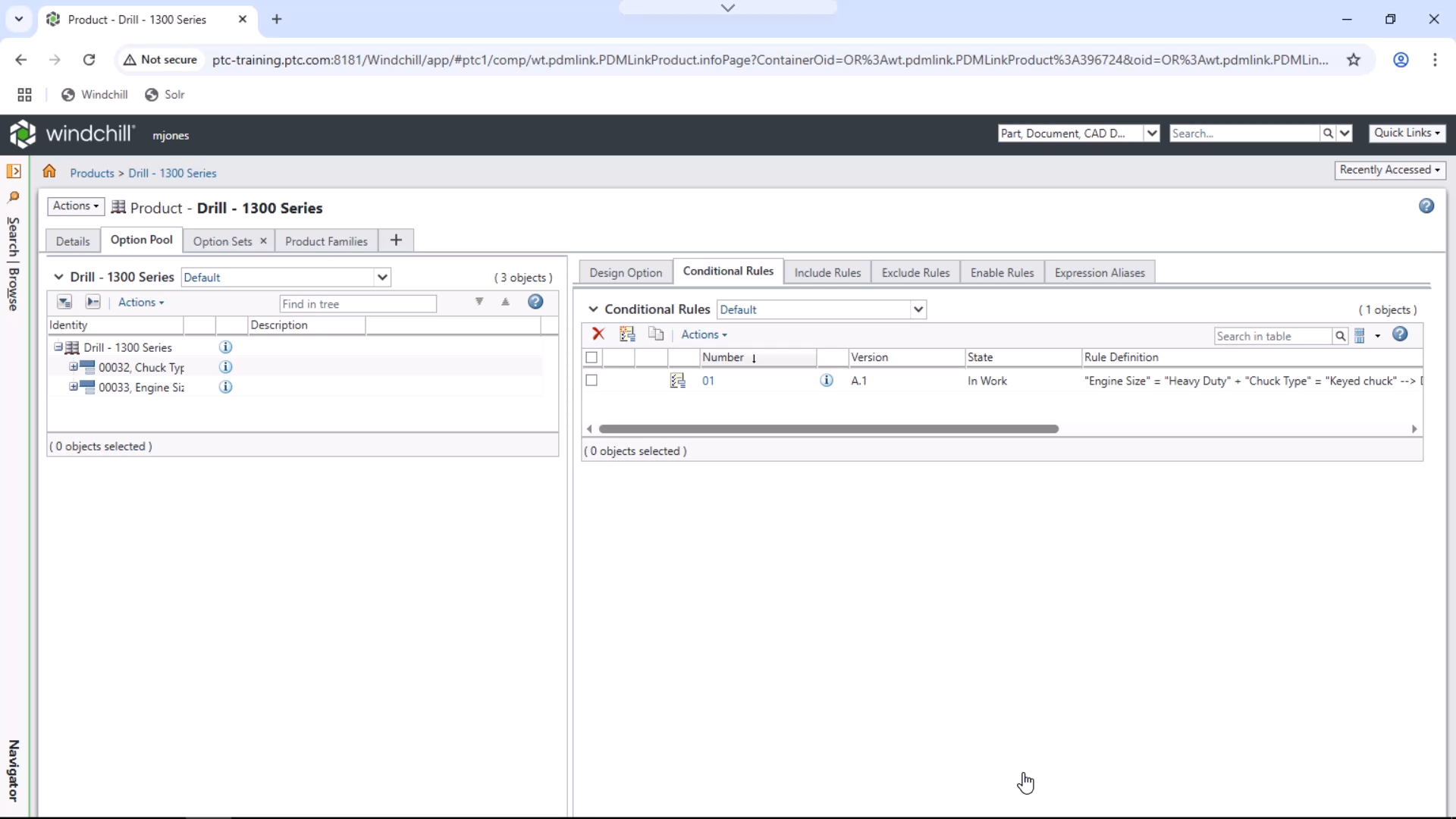Open the Products breadcrumb link

[92, 173]
